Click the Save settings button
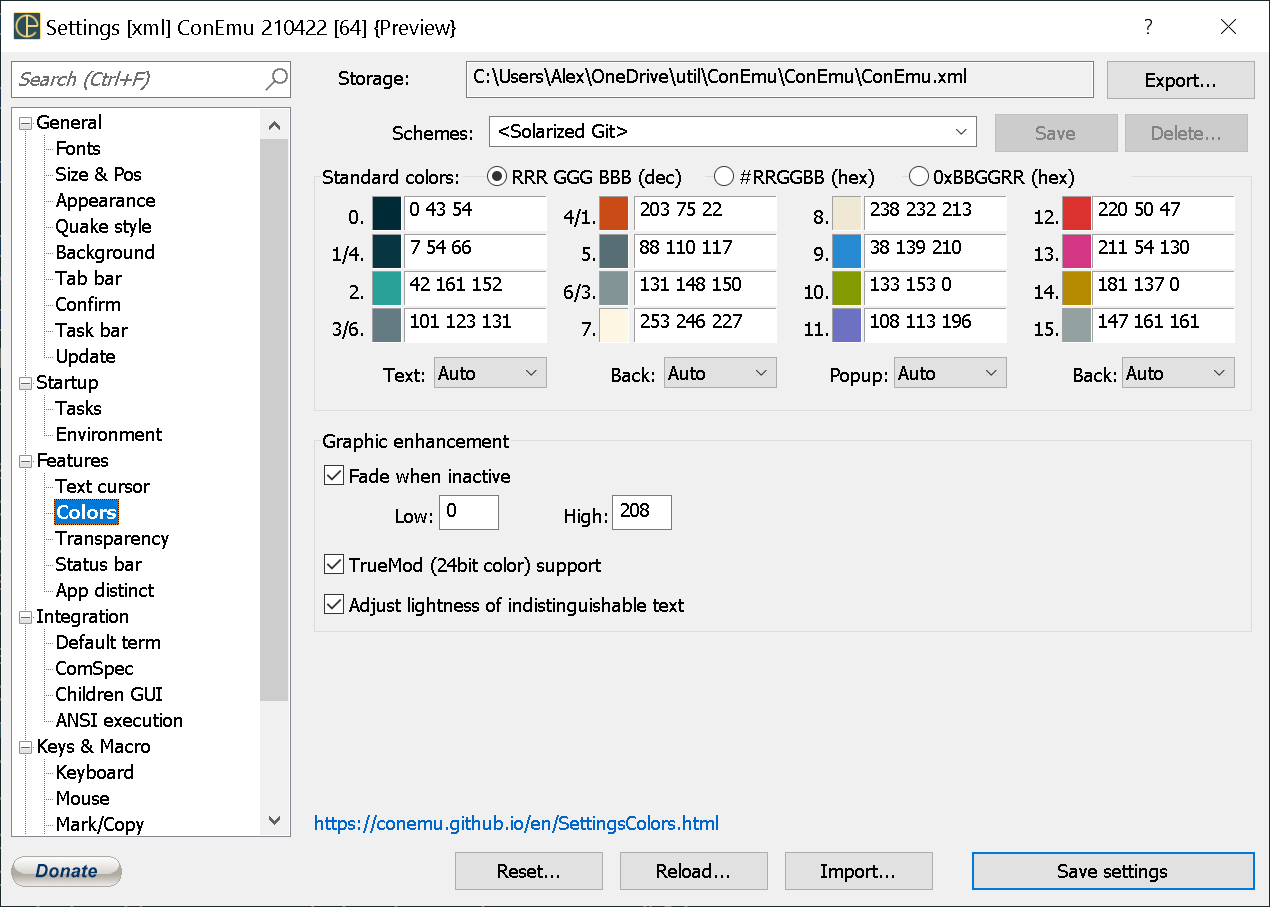The image size is (1270, 907). pyautogui.click(x=1112, y=871)
